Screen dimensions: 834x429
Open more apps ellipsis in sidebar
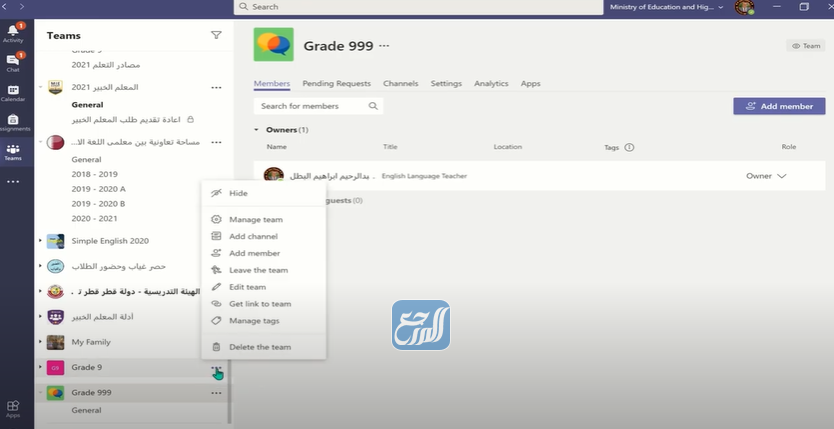[x=13, y=182]
